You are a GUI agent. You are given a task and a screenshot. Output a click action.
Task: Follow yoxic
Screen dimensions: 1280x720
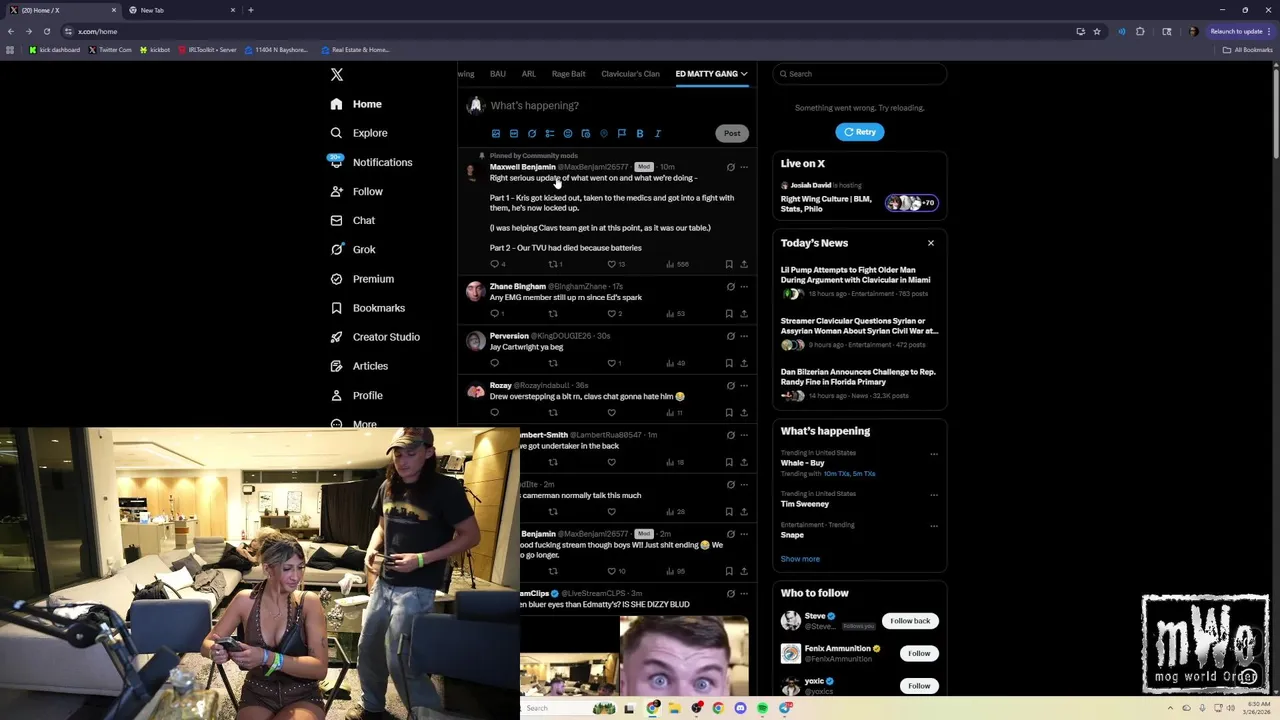[919, 686]
